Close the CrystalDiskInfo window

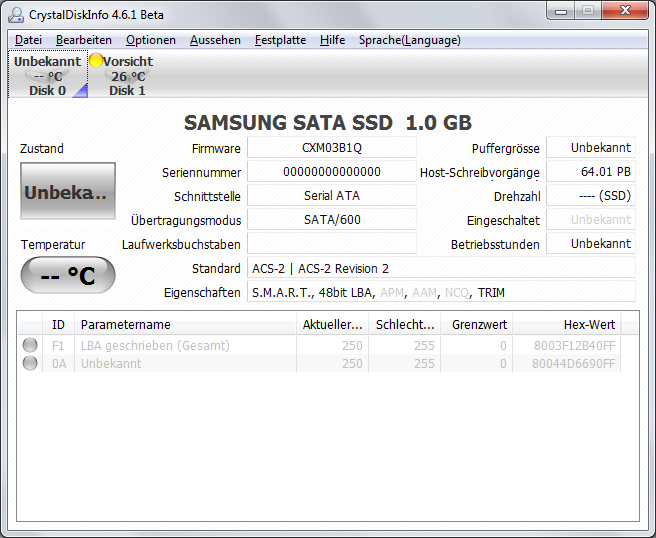[625, 11]
